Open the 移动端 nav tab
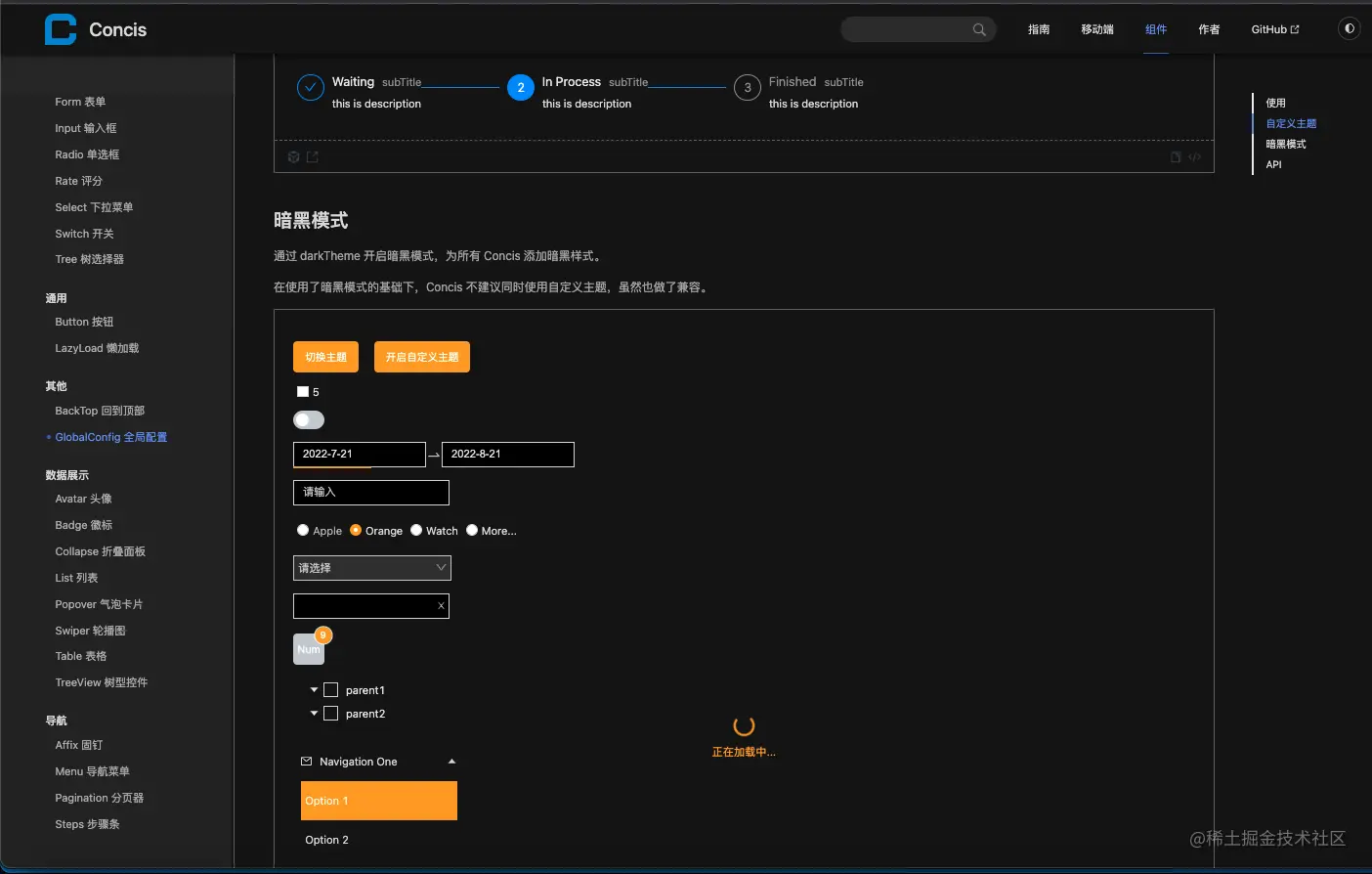The image size is (1372, 874). click(x=1097, y=29)
